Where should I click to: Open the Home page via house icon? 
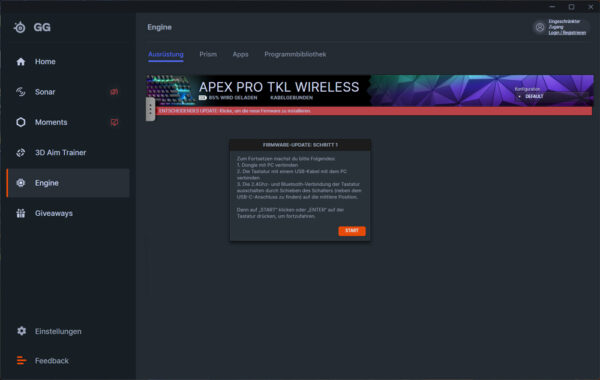pyautogui.click(x=21, y=62)
